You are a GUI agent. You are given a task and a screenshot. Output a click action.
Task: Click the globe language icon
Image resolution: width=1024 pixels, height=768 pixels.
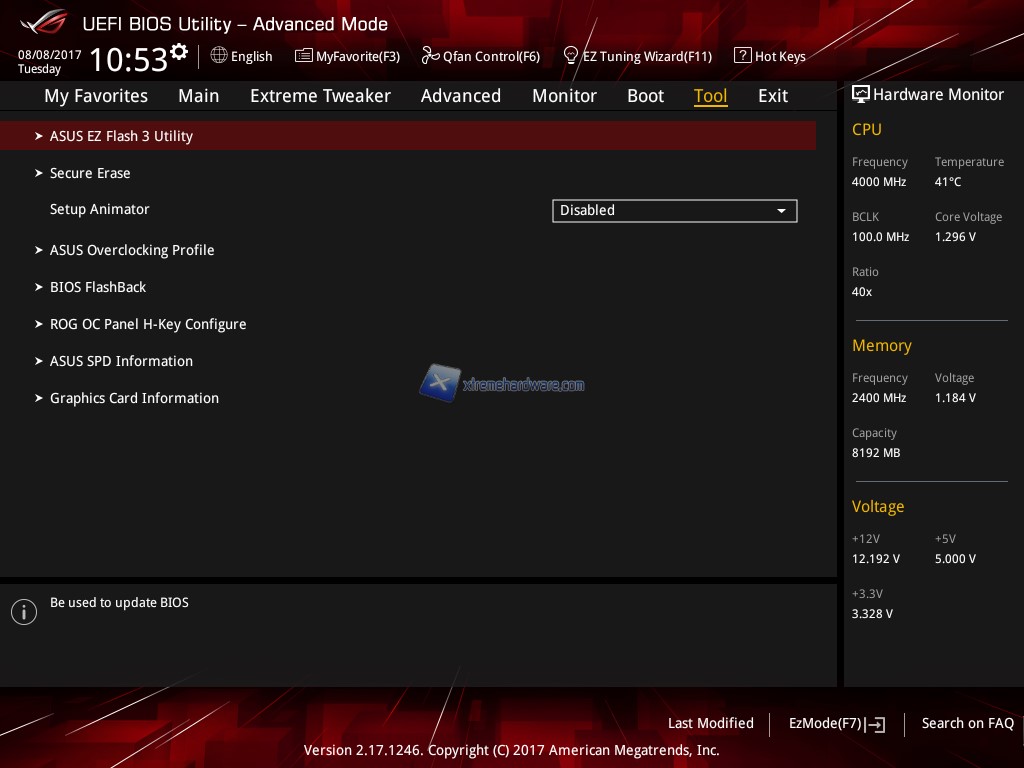coord(219,56)
